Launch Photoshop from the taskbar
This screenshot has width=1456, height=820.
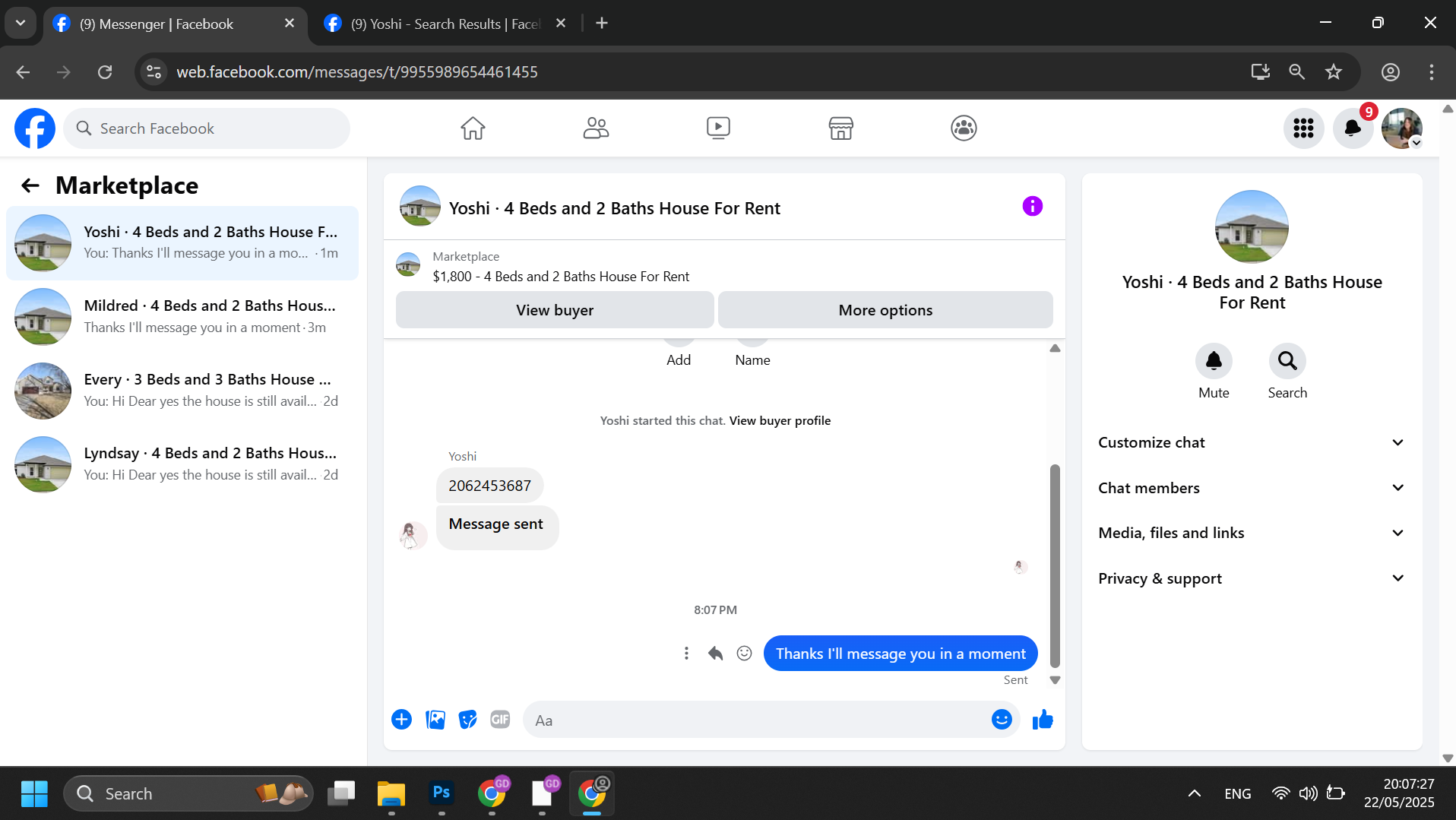point(442,793)
